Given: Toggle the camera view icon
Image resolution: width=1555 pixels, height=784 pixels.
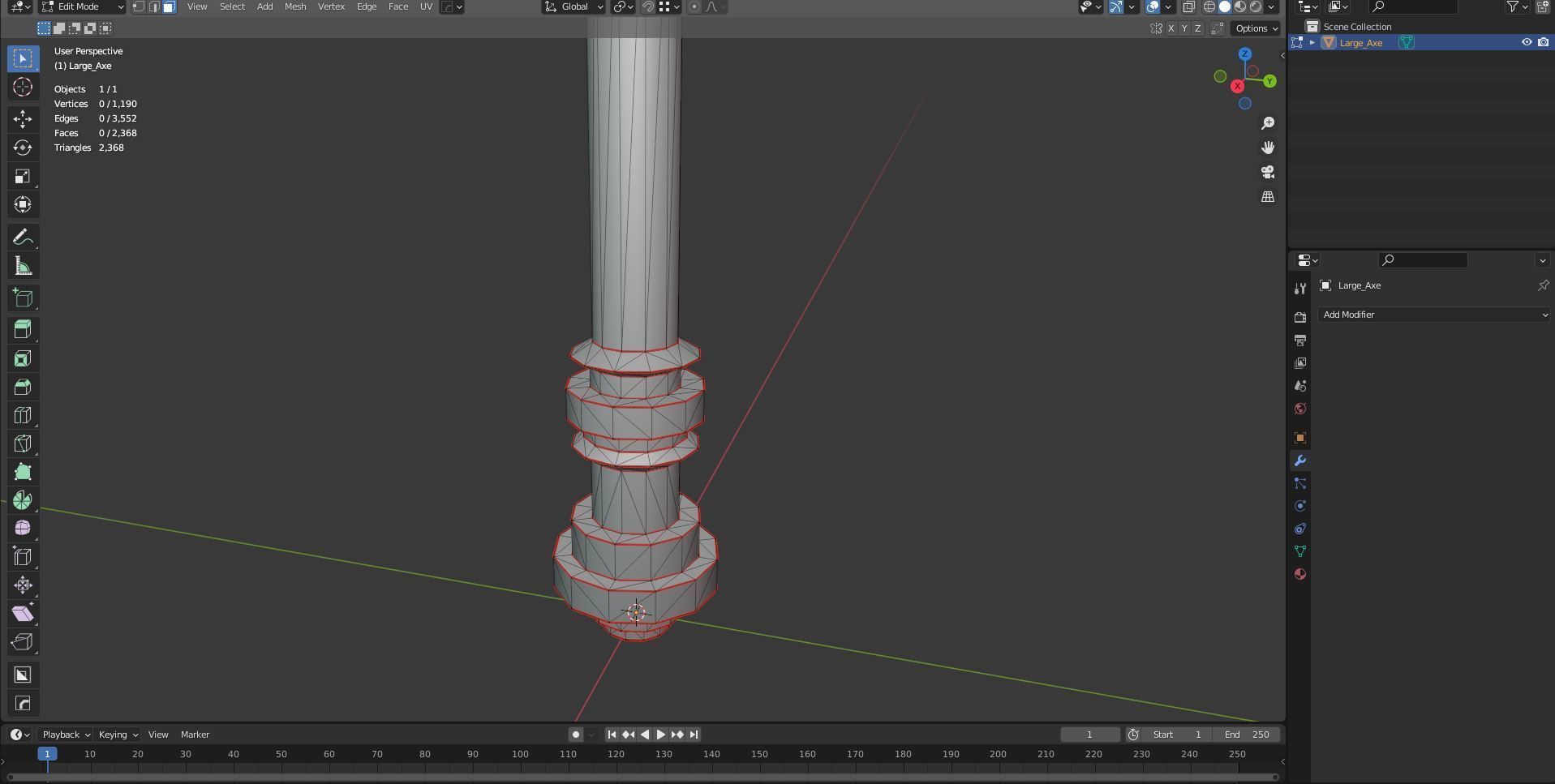Looking at the screenshot, I should 1268,172.
